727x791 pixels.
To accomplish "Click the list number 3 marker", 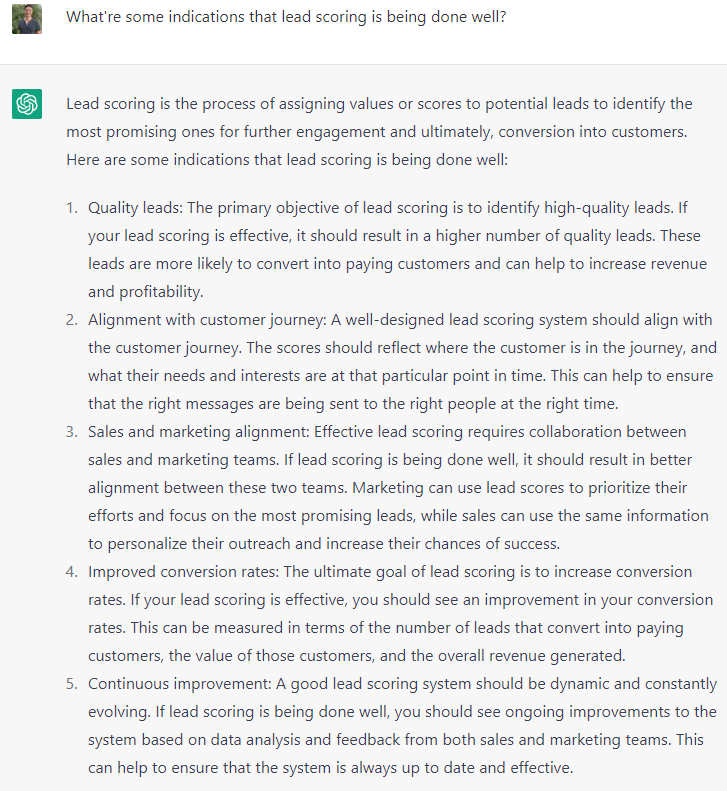I will [72, 432].
